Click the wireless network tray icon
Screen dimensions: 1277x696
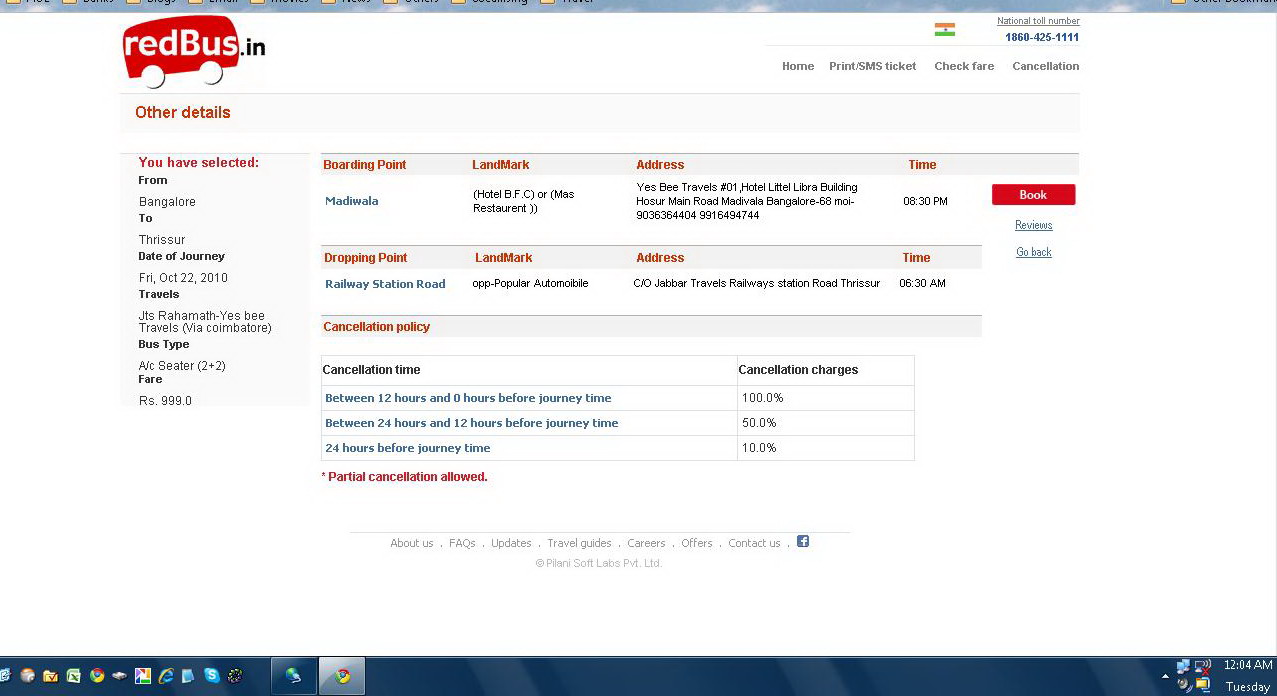[x=1203, y=666]
